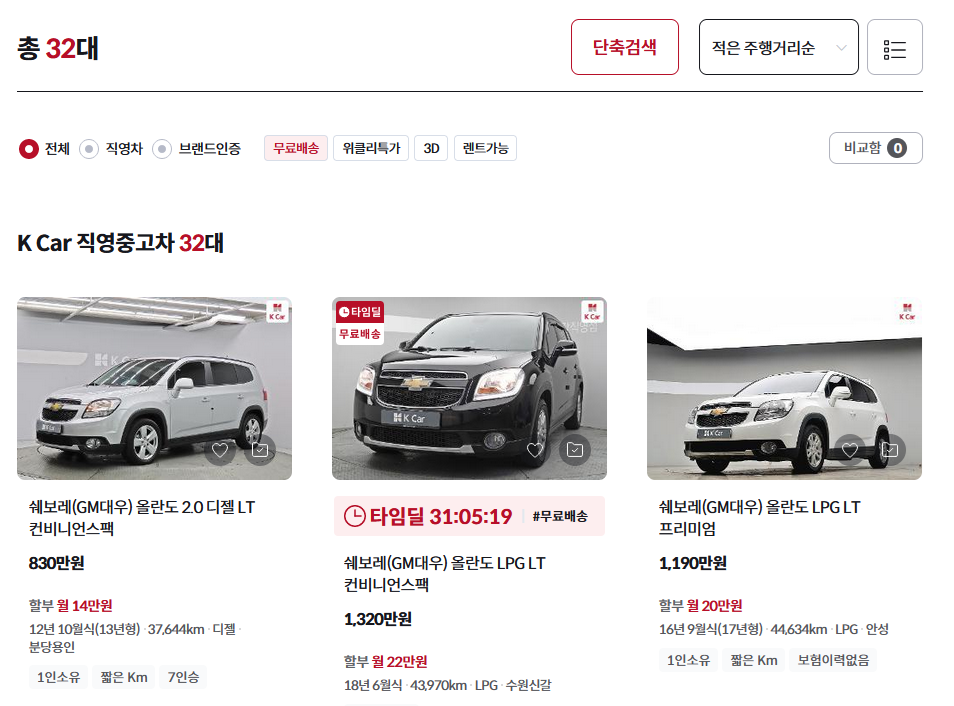The height and width of the screenshot is (706, 954).
Task: Enable the 워클리특가 filter
Action: point(370,148)
